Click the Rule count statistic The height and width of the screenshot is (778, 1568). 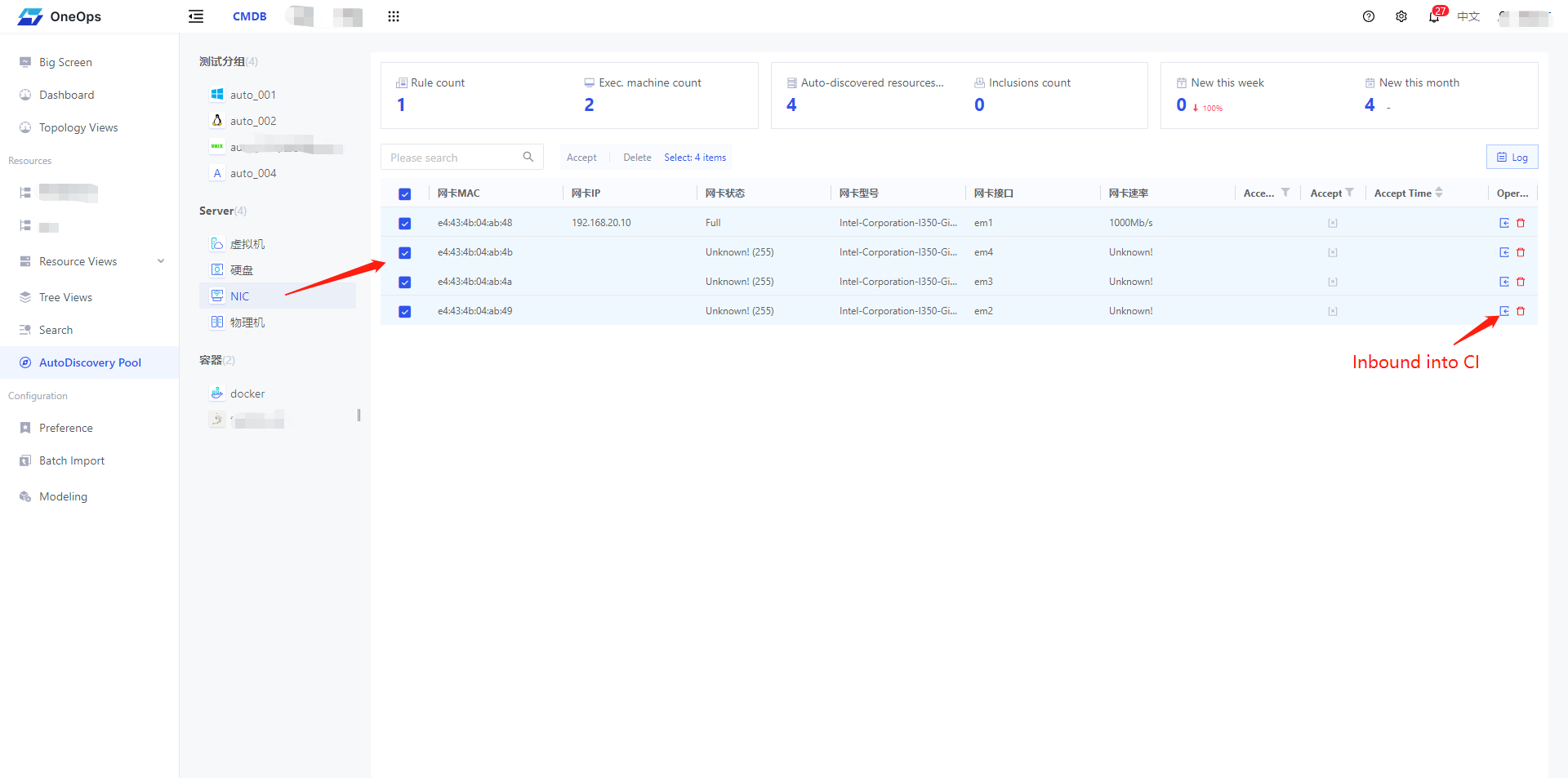(431, 94)
